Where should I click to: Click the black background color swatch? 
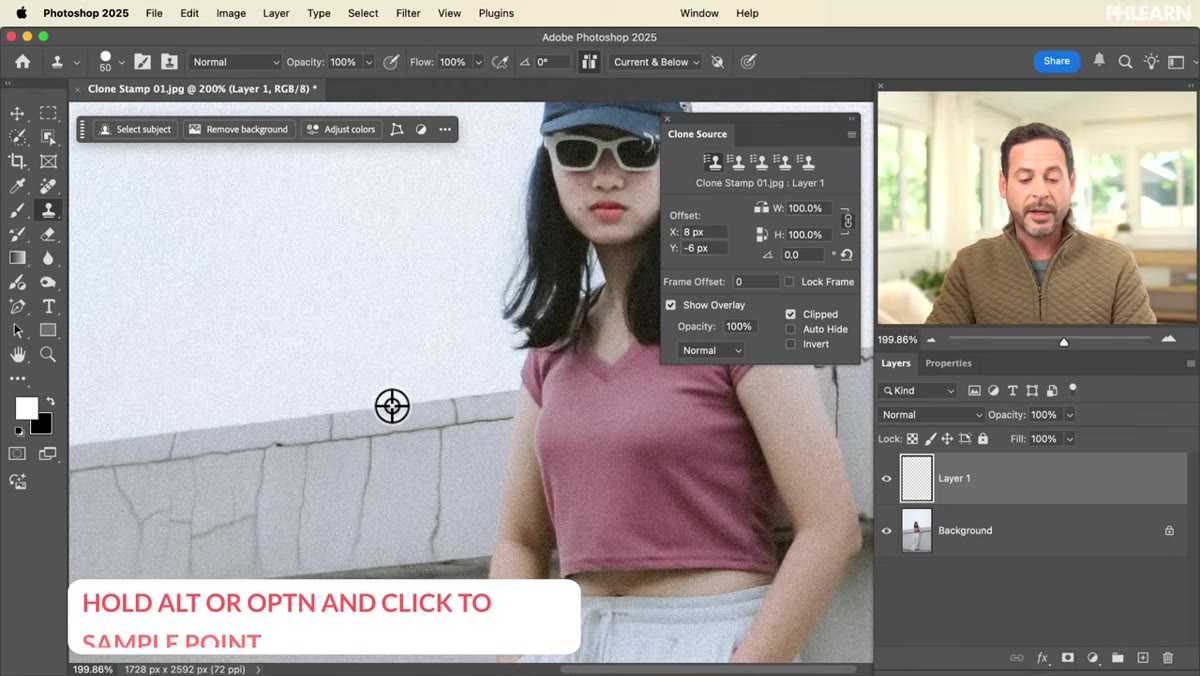tap(44, 426)
